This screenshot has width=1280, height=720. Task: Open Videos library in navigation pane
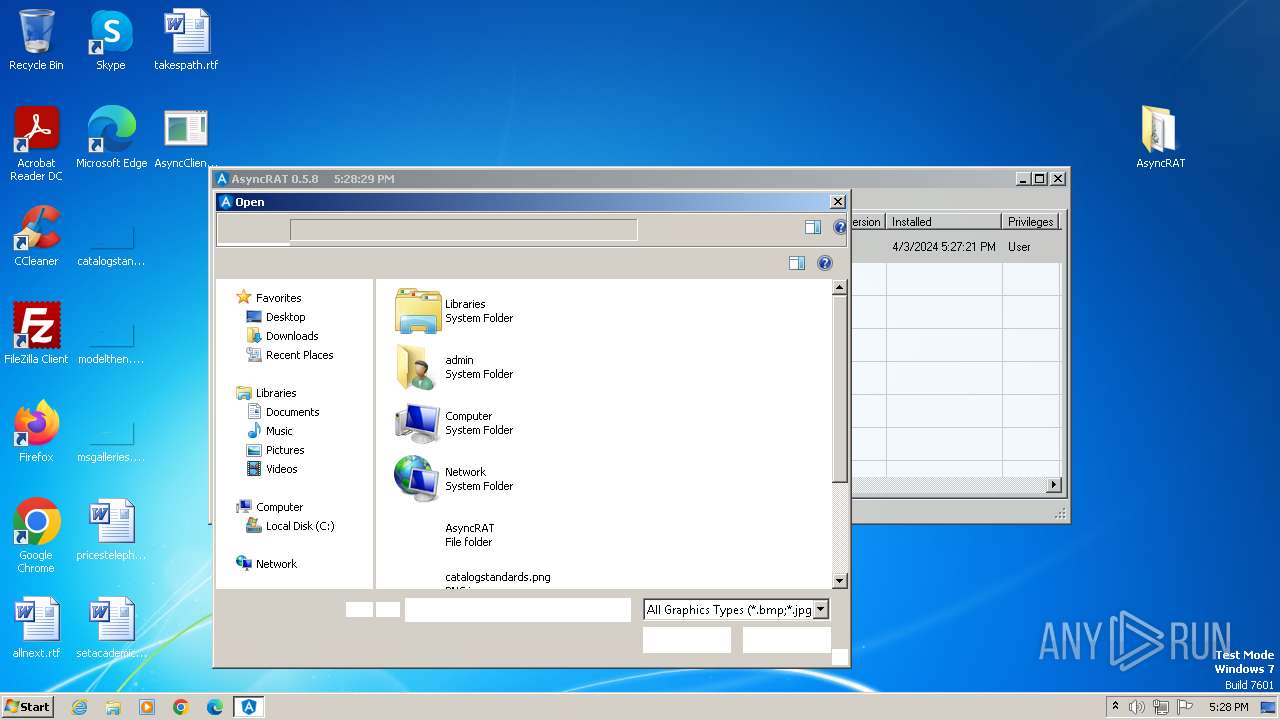(x=273, y=469)
